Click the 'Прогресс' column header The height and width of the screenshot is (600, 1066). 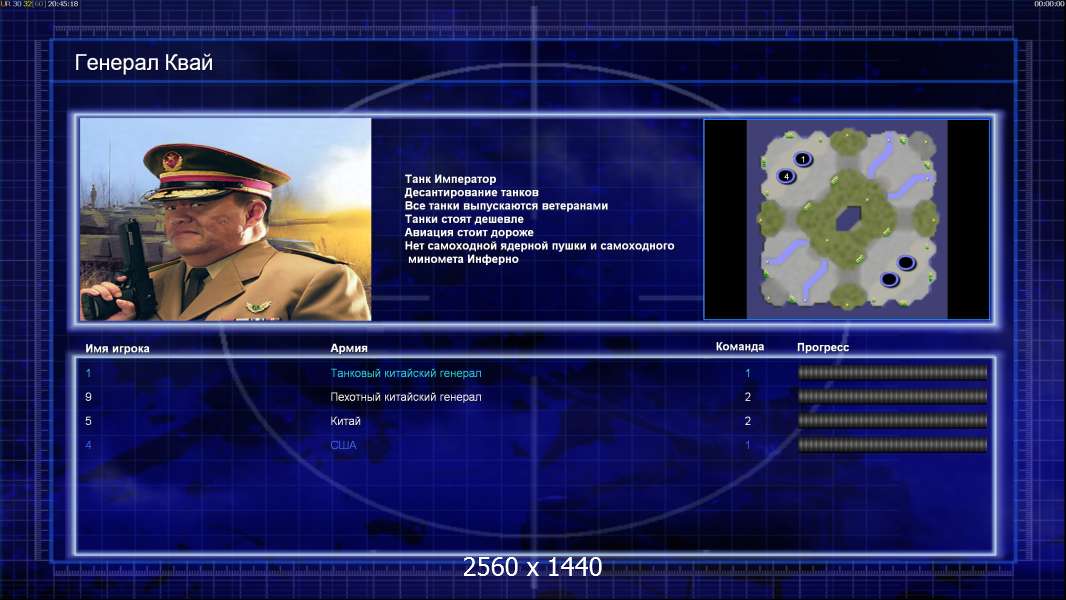click(823, 347)
